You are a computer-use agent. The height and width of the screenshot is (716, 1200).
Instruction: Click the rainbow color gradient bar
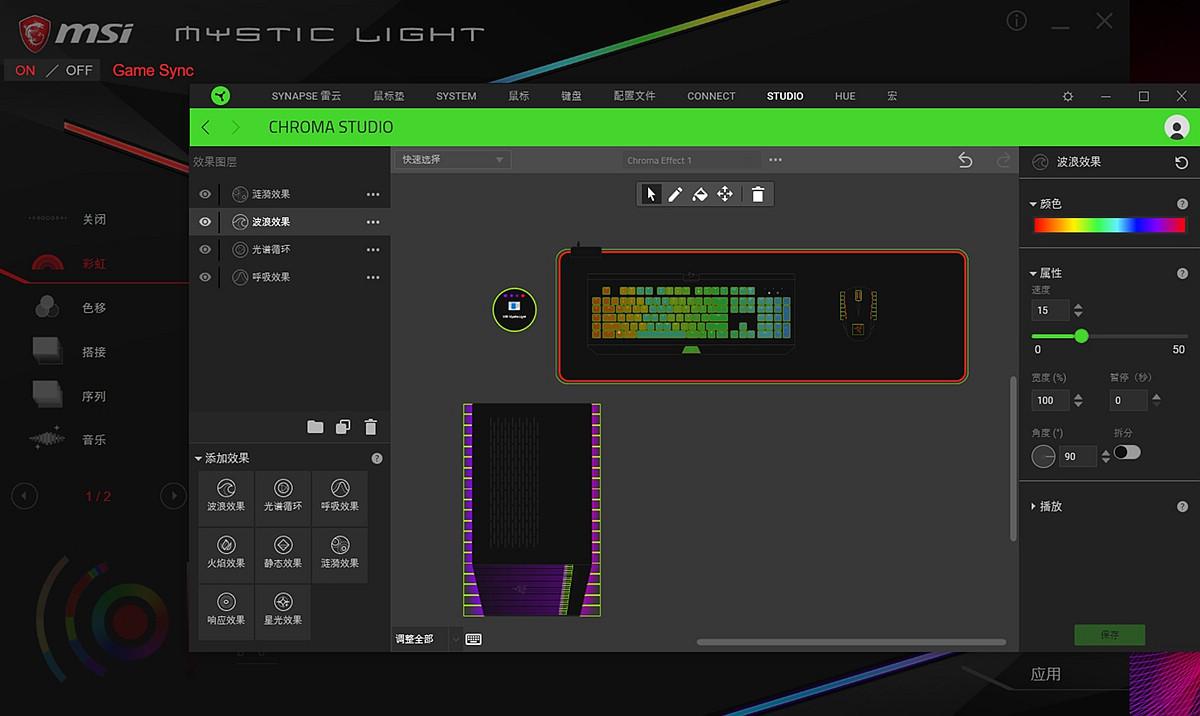pos(1110,226)
